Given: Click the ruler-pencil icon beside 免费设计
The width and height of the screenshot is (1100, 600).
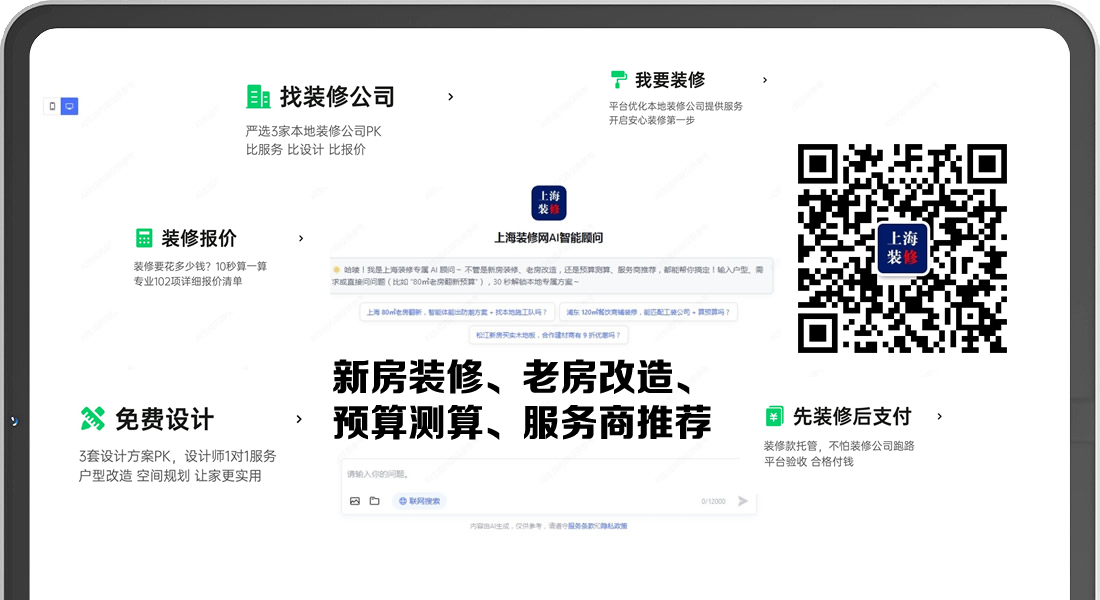Looking at the screenshot, I should (x=92, y=419).
